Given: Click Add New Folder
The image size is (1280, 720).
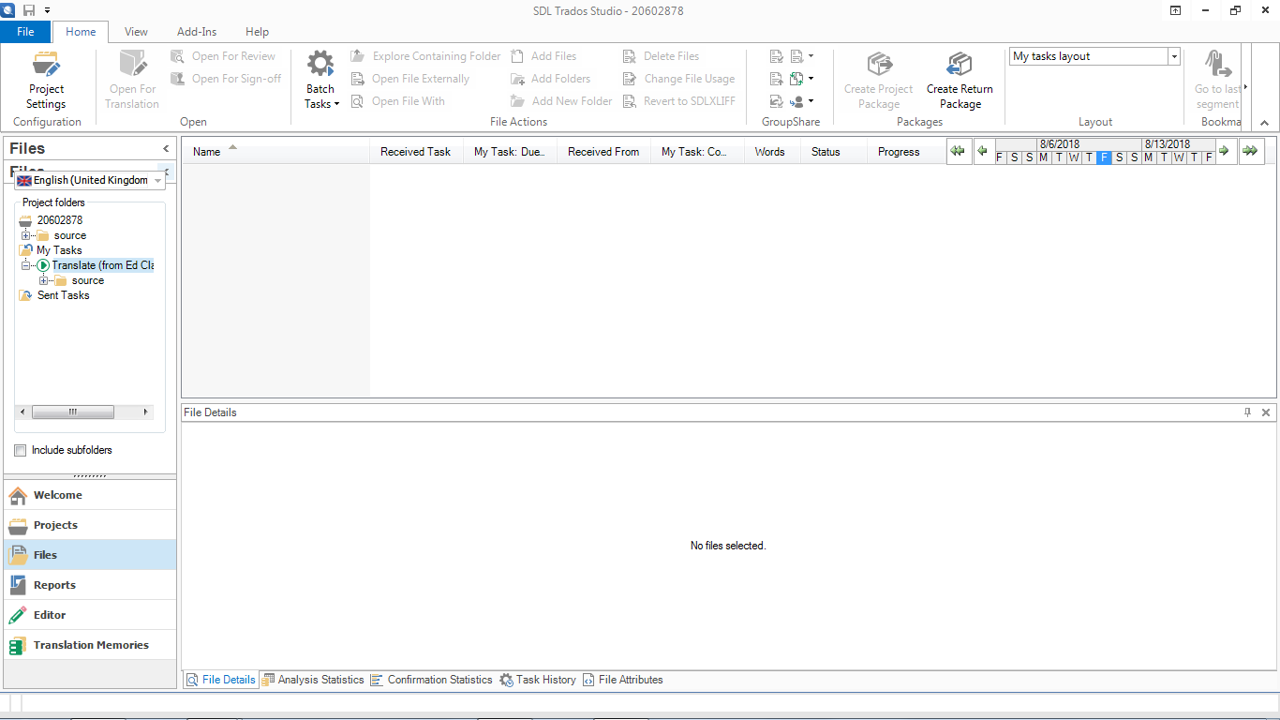Looking at the screenshot, I should pos(561,101).
